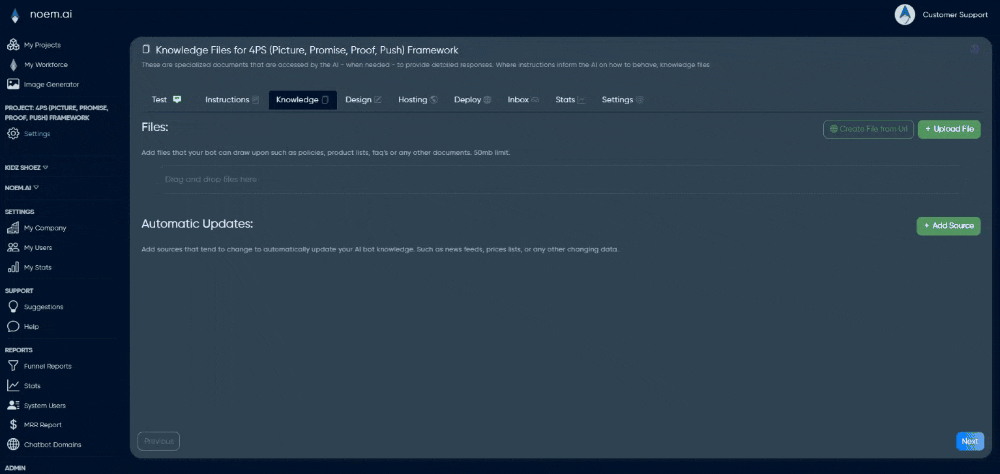Viewport: 1000px width, 474px height.
Task: Open the Image Generator icon
Action: (13, 84)
